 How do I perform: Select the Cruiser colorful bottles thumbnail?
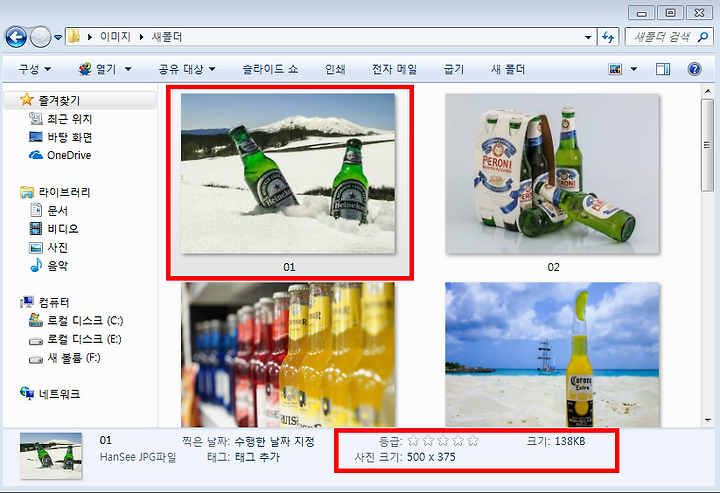click(288, 354)
